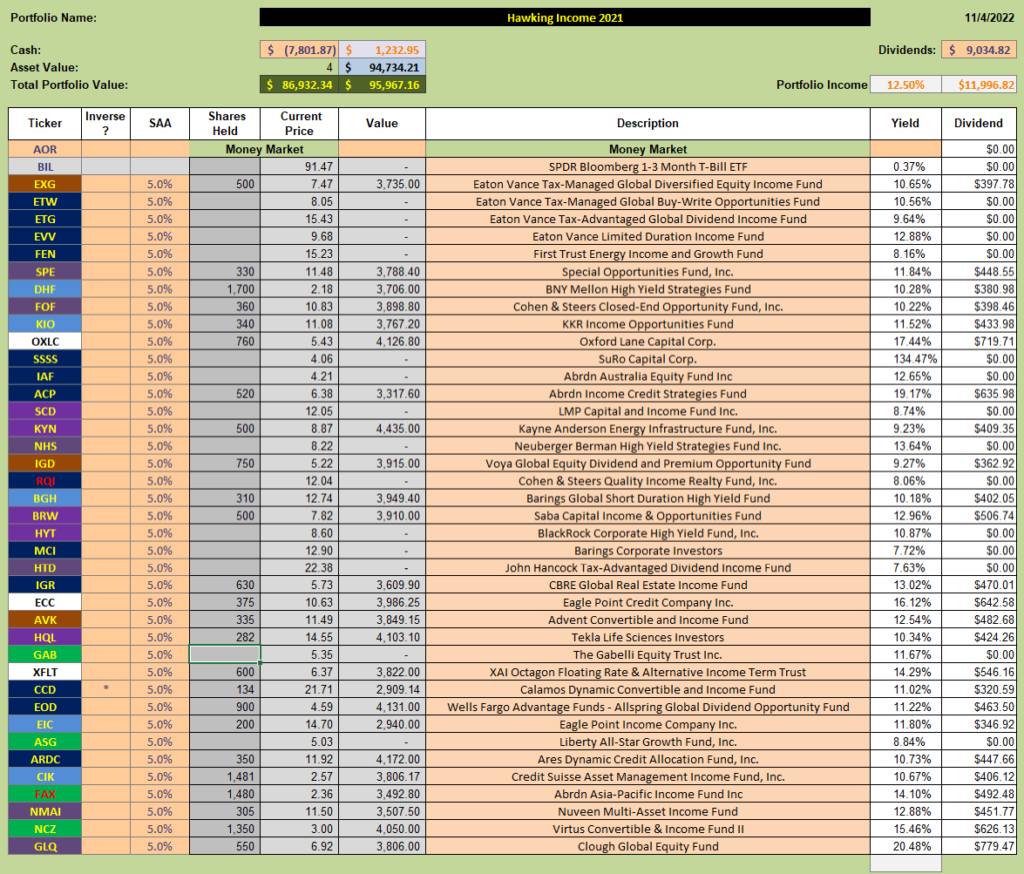The height and width of the screenshot is (874, 1024).
Task: Select the CIK shares held 1,481 cell
Action: [225, 777]
